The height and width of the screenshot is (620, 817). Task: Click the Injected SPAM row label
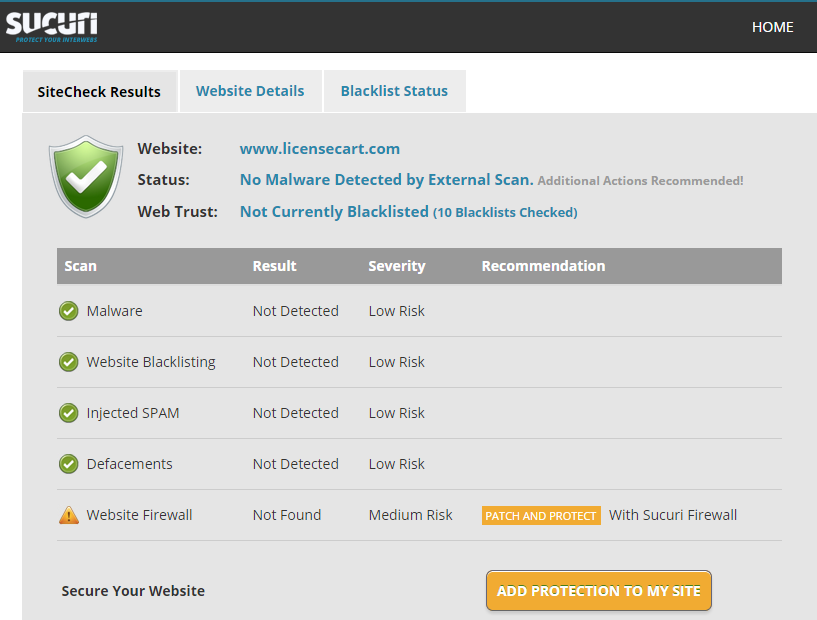[x=133, y=413]
